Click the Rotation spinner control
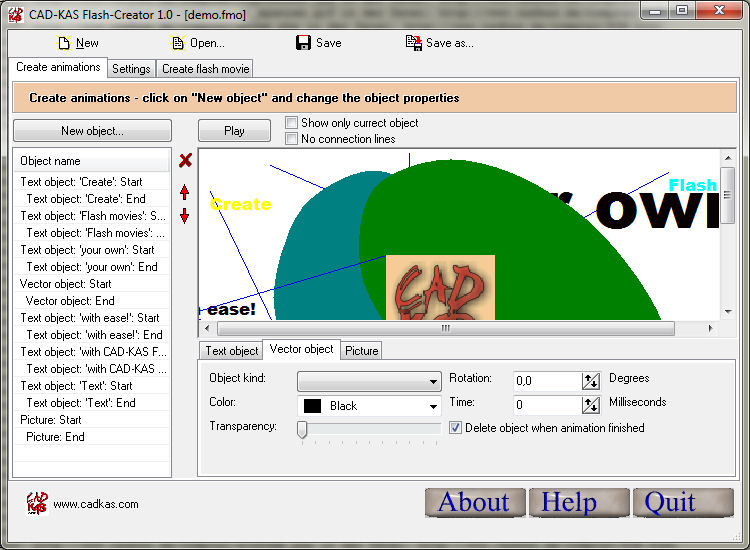750x550 pixels. 591,381
